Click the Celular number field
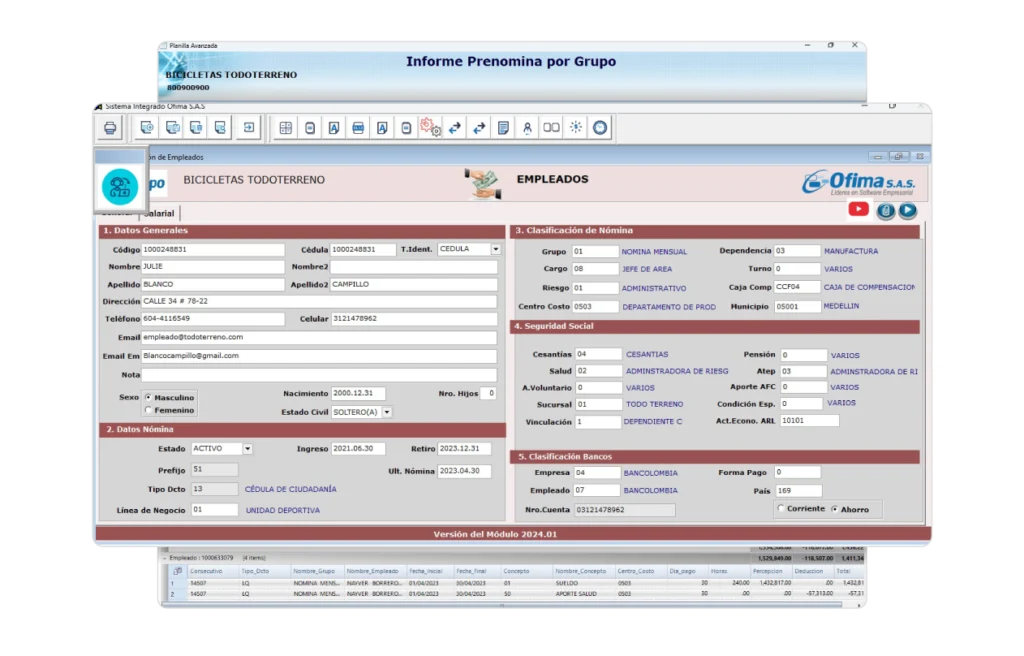Viewport: 1024px width, 656px height. click(x=414, y=319)
